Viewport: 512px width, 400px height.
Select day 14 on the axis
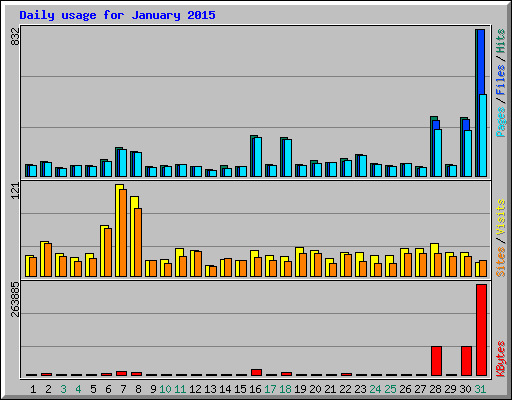click(x=225, y=389)
